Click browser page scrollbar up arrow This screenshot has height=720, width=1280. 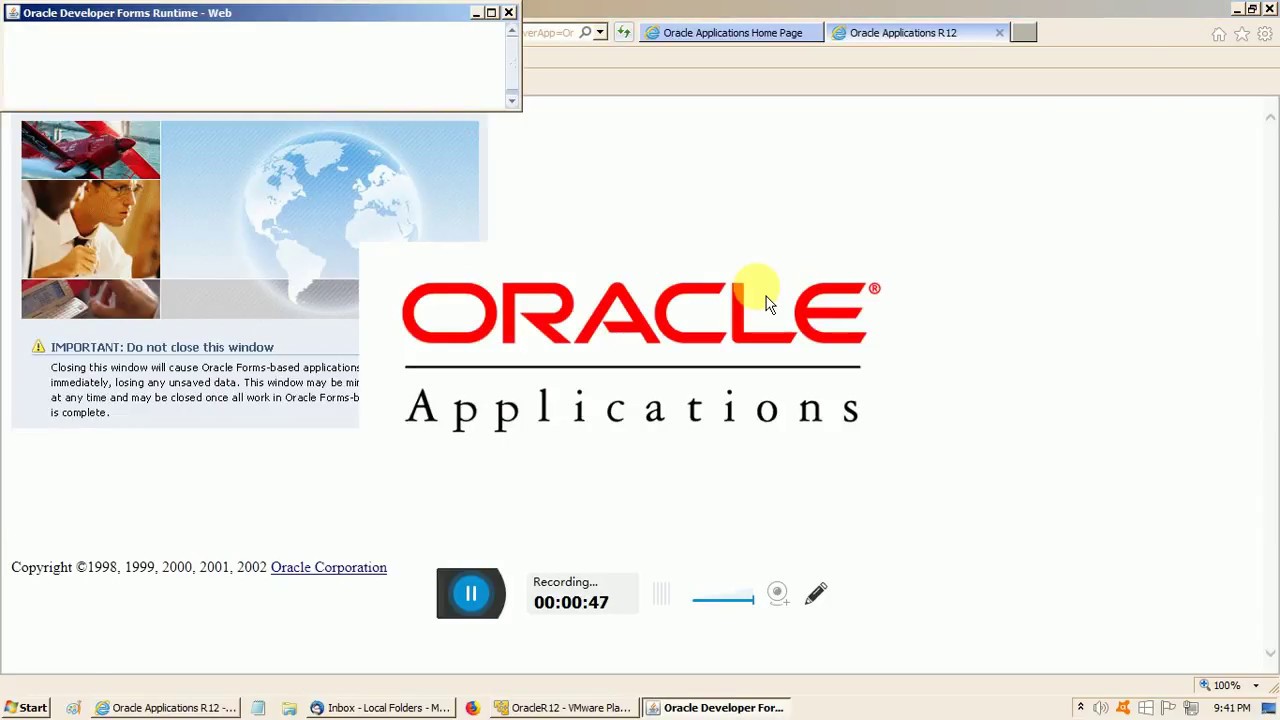click(1271, 117)
